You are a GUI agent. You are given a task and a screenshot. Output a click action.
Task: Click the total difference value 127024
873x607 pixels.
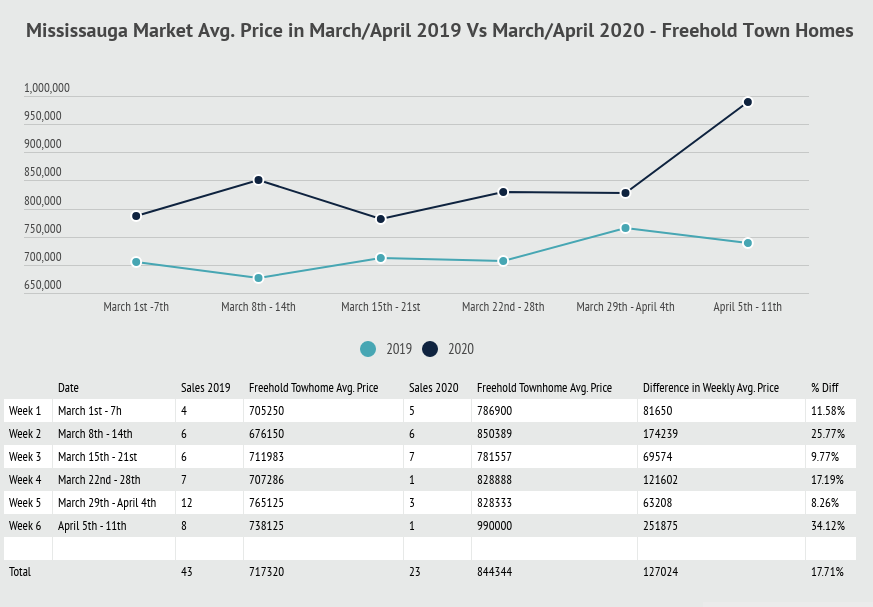coord(660,571)
